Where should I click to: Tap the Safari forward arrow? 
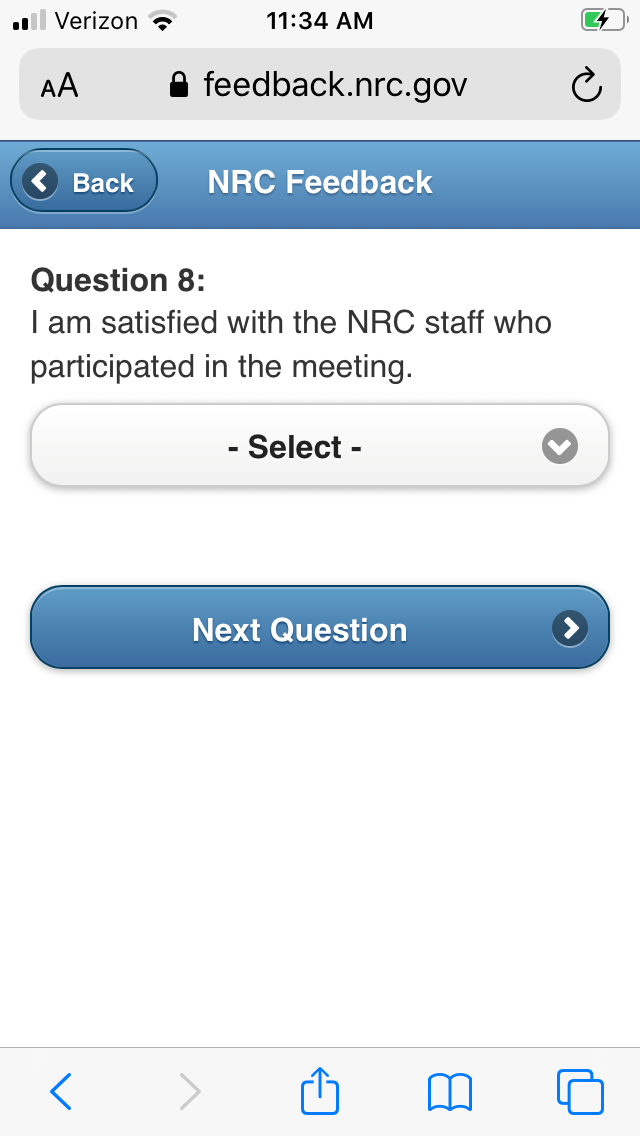click(189, 1091)
